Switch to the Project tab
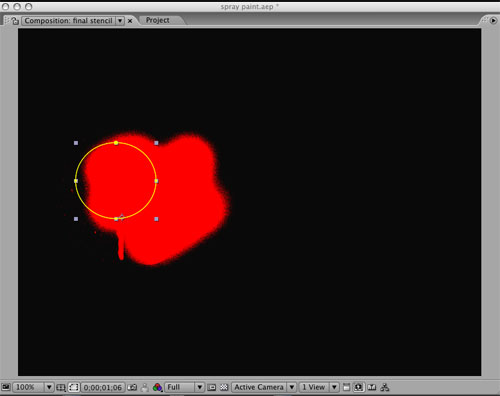 pyautogui.click(x=157, y=20)
